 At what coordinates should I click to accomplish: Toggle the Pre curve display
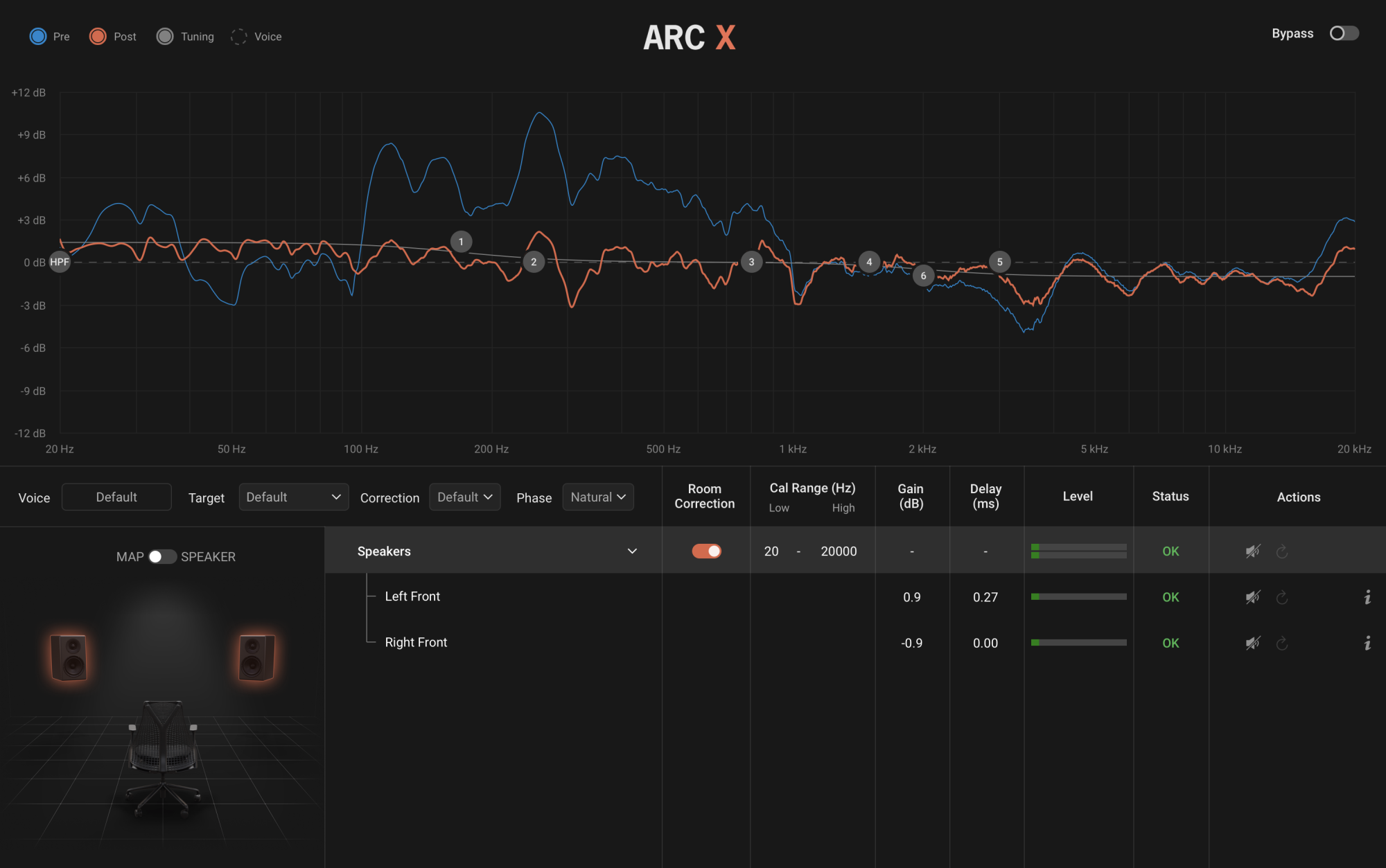tap(38, 37)
